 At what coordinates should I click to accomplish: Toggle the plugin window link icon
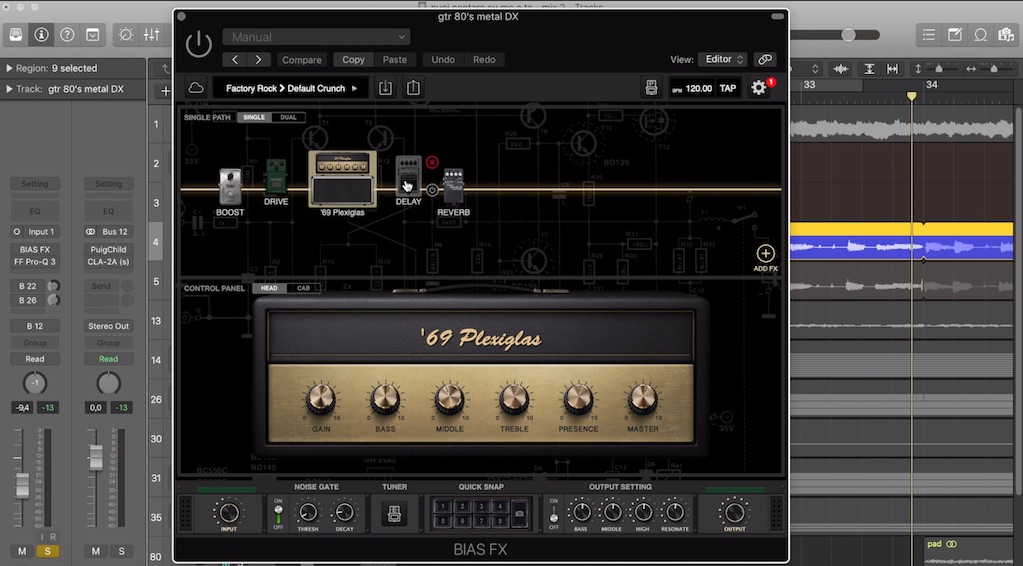(x=765, y=59)
